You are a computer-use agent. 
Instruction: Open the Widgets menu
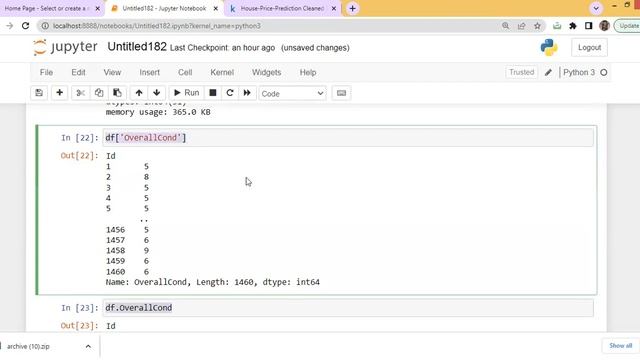[x=267, y=72]
